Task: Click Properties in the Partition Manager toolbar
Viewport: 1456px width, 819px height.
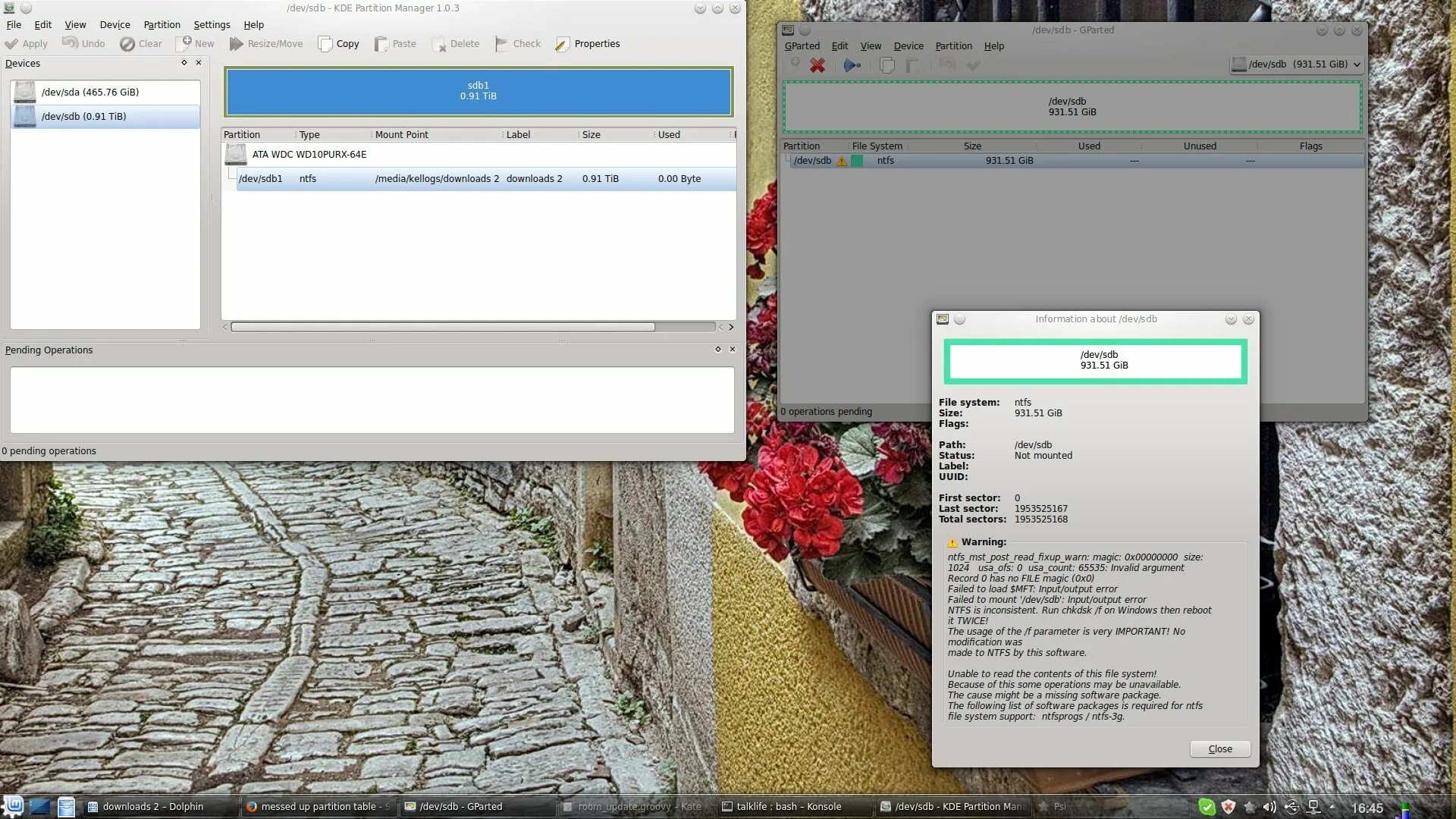Action: pyautogui.click(x=588, y=44)
